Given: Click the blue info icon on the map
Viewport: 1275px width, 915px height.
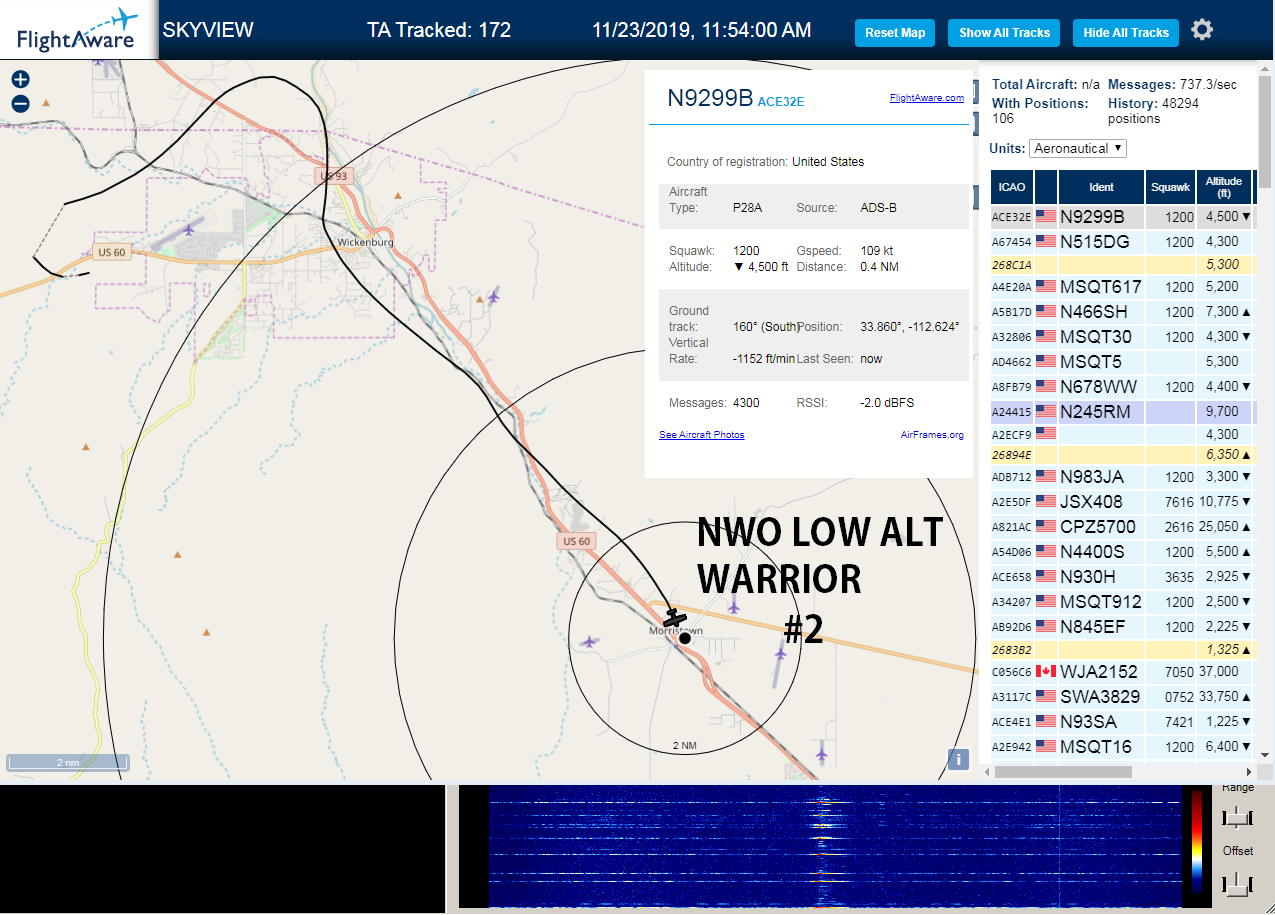Looking at the screenshot, I should (x=958, y=759).
